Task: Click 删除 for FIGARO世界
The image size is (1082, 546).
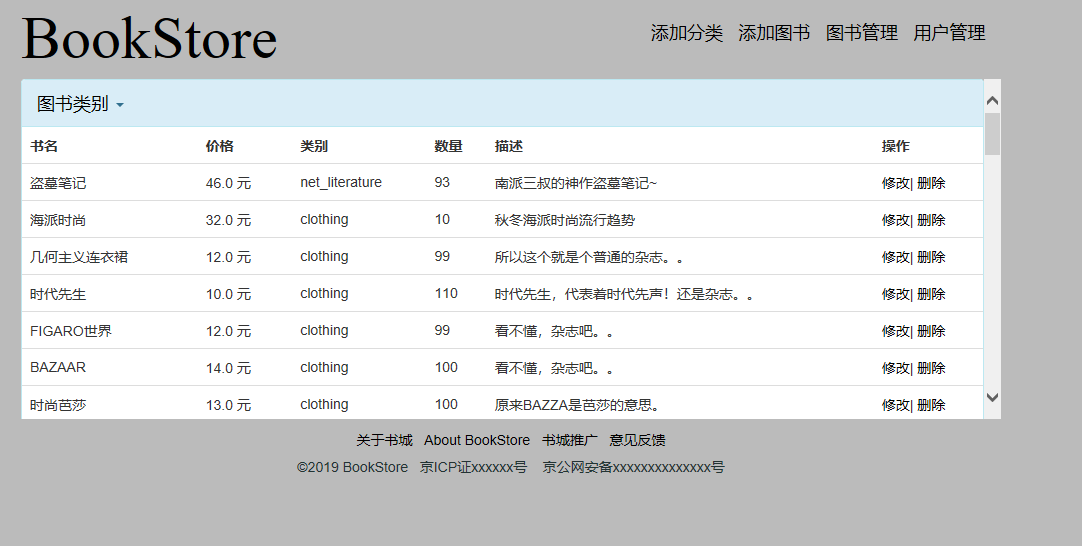Action: coord(931,331)
